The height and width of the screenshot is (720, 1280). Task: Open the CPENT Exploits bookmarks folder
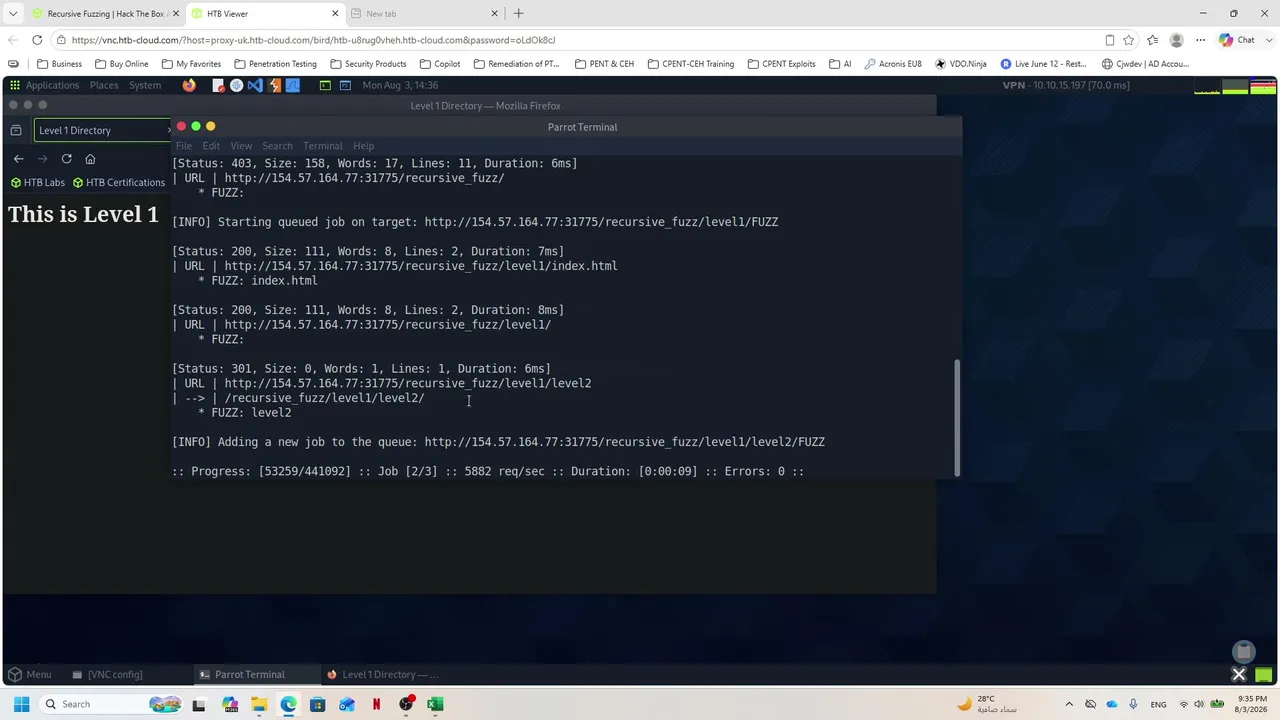(x=781, y=64)
